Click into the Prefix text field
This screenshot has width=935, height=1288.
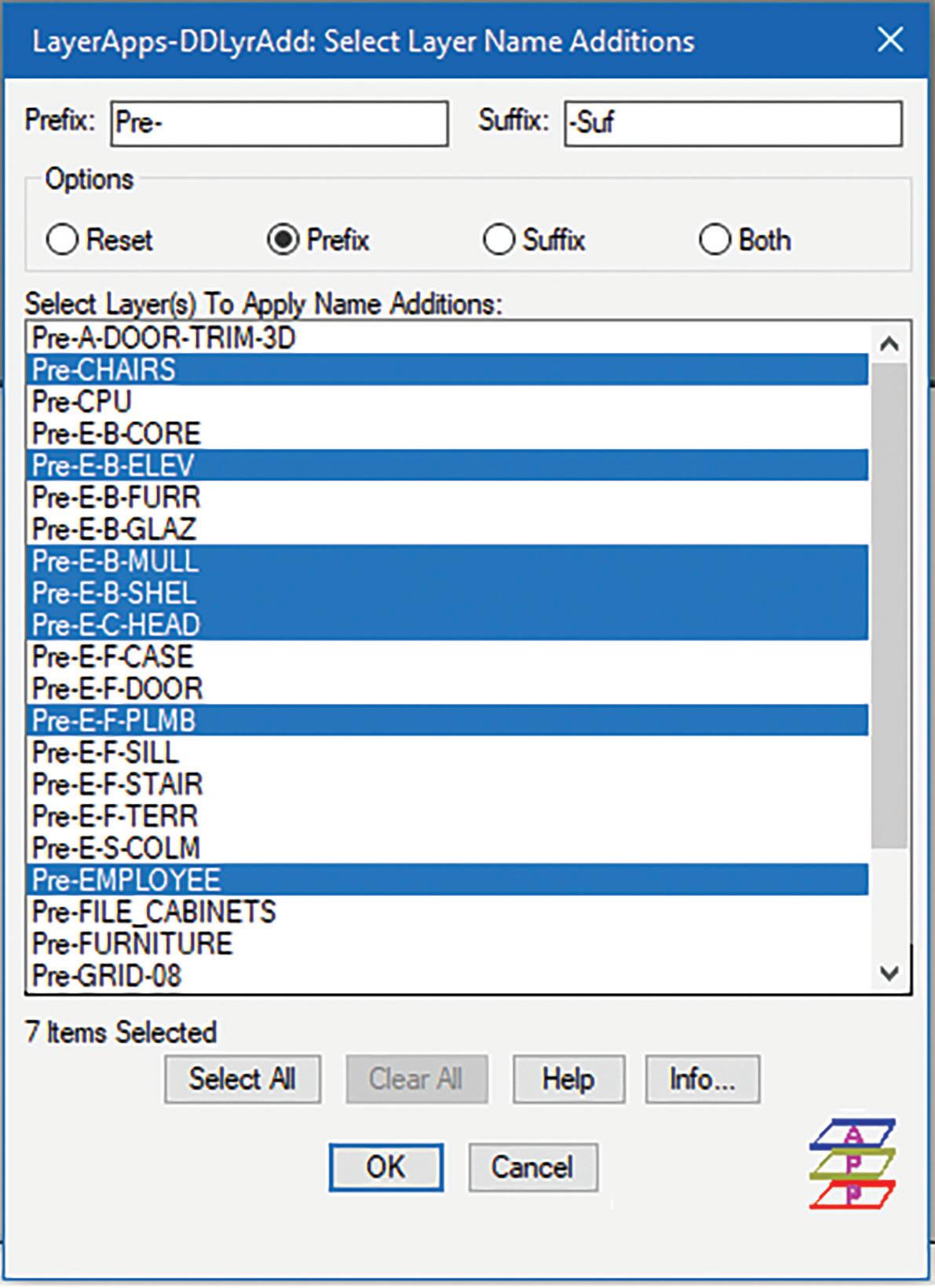tap(279, 123)
